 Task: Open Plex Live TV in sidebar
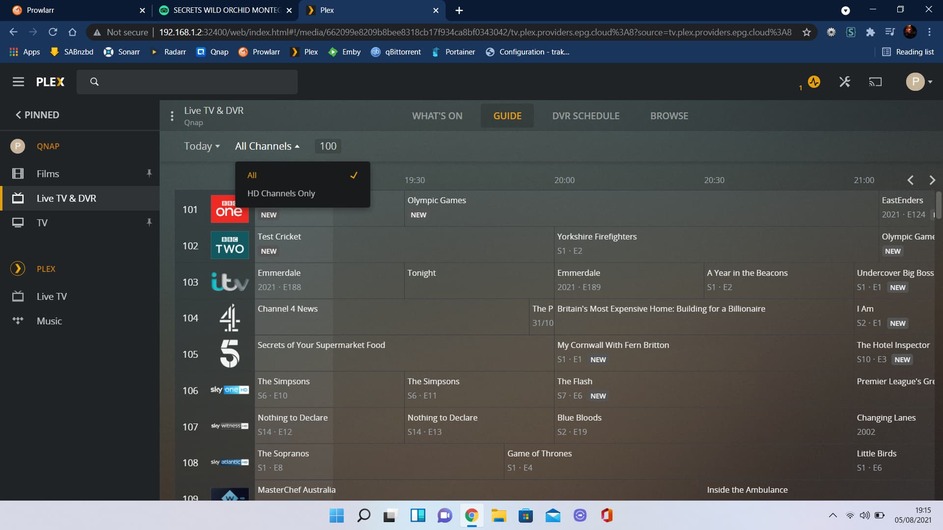pyautogui.click(x=52, y=297)
